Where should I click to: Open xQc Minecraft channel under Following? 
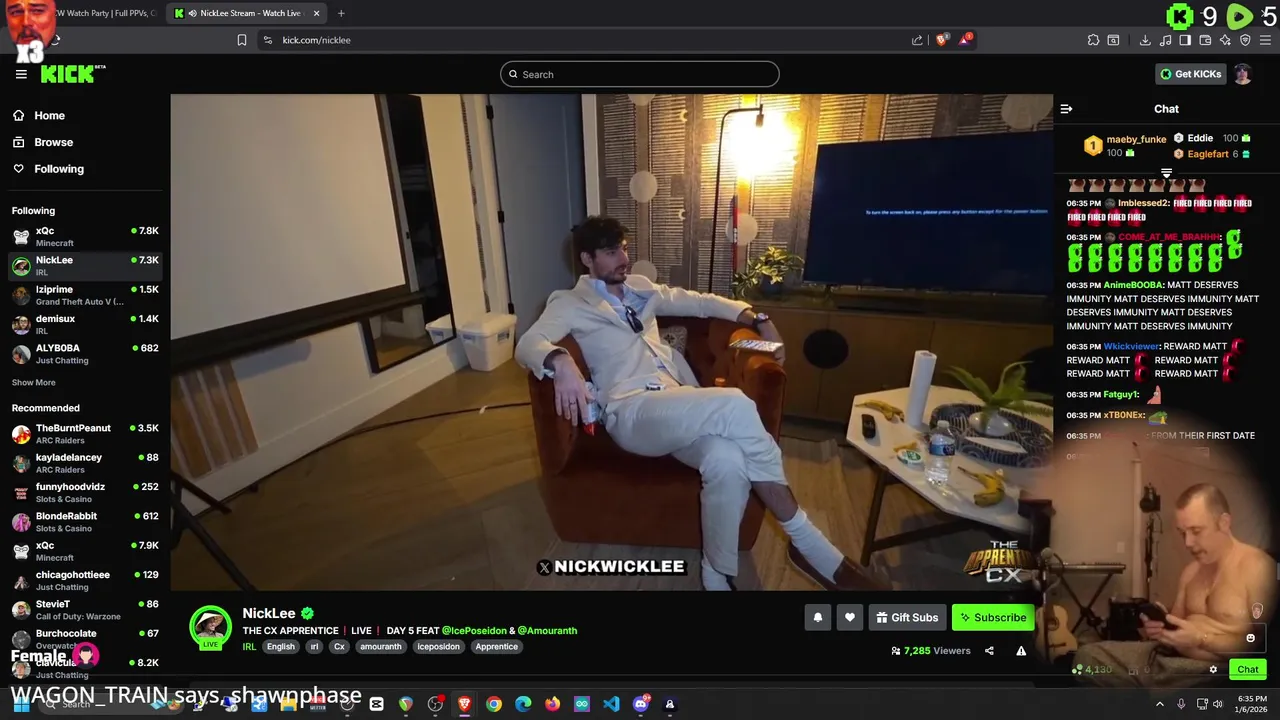click(x=85, y=236)
